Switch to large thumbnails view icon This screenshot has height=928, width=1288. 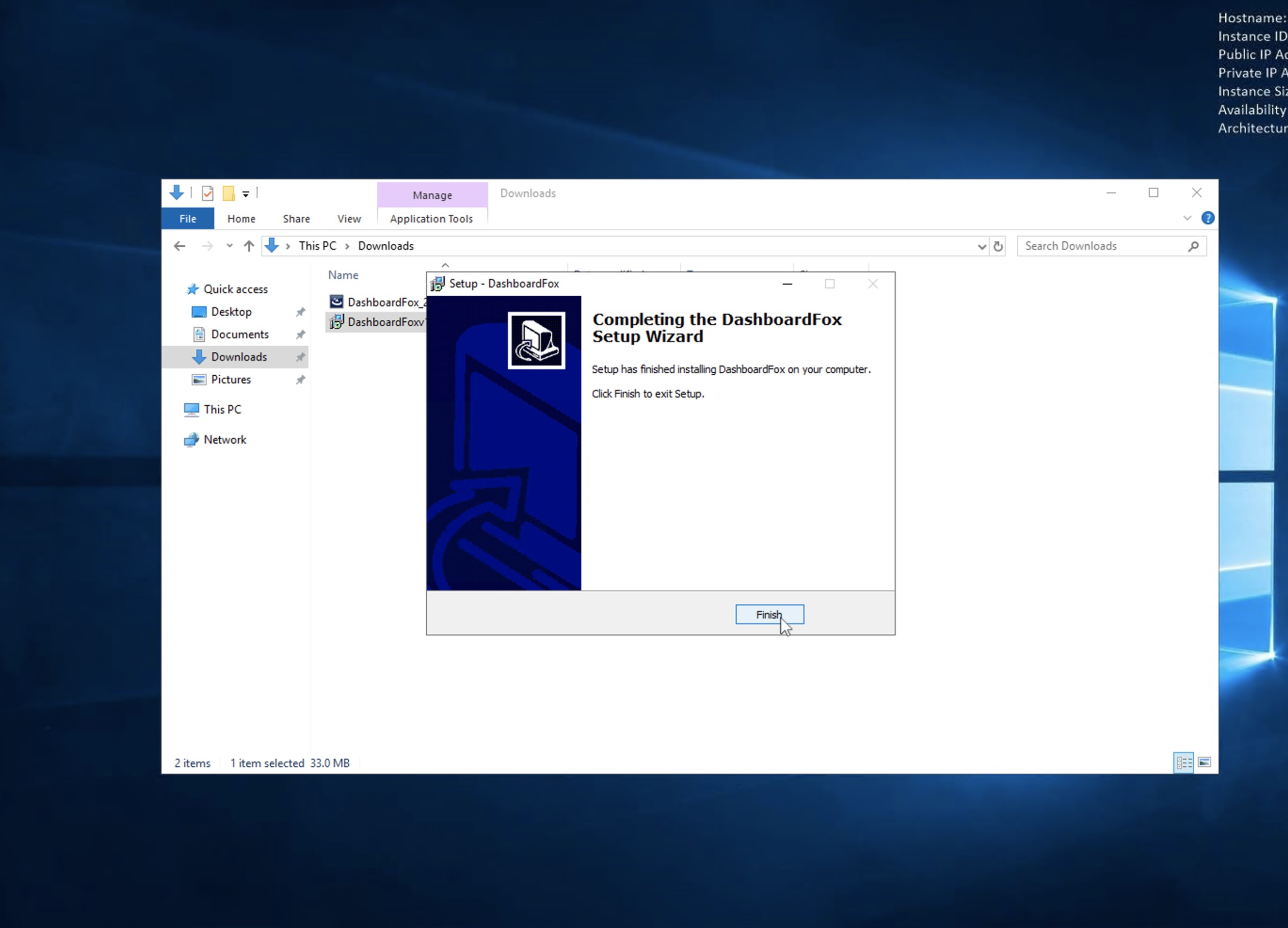1204,762
